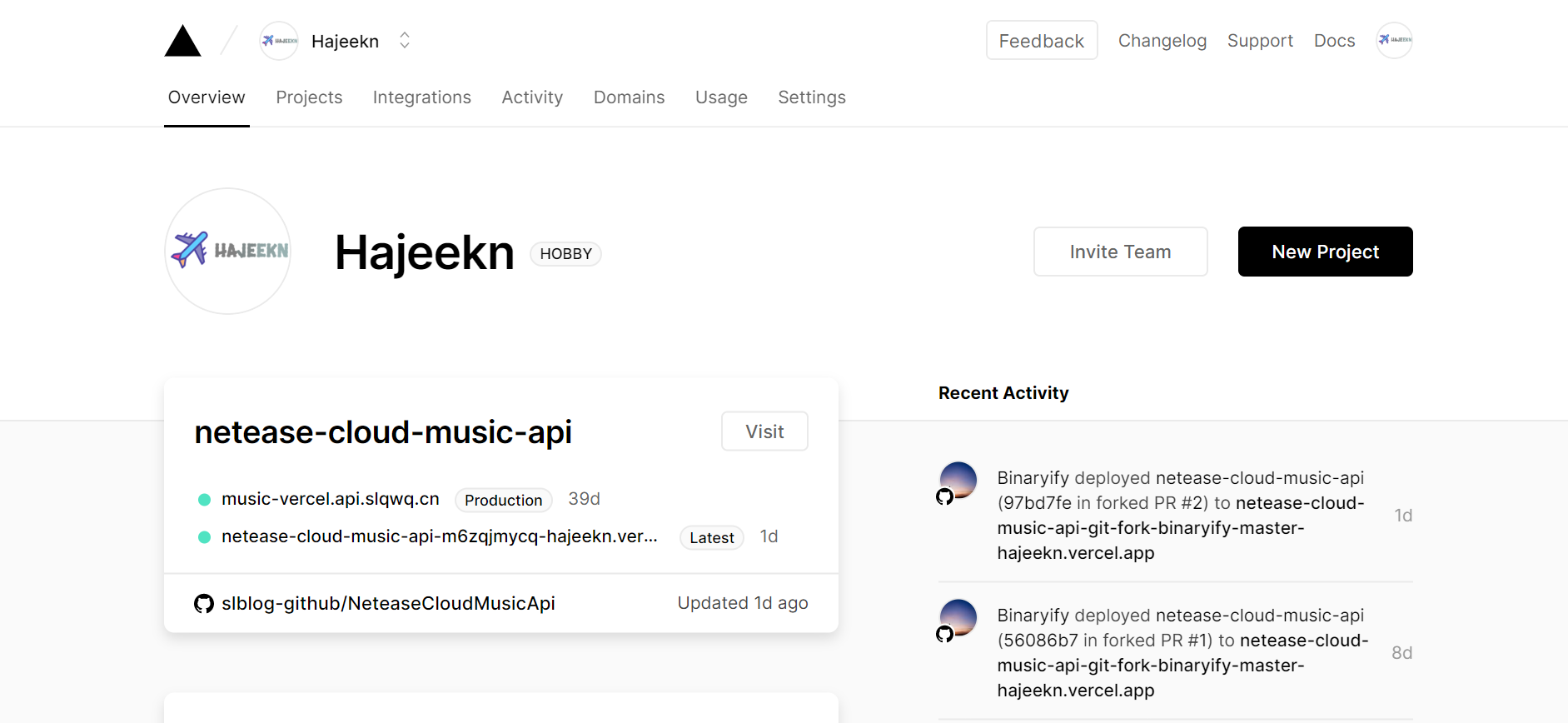Viewport: 1568px width, 723px height.
Task: Open the slblog-github/NeteaseCloudMusicApi repository link
Action: click(388, 603)
